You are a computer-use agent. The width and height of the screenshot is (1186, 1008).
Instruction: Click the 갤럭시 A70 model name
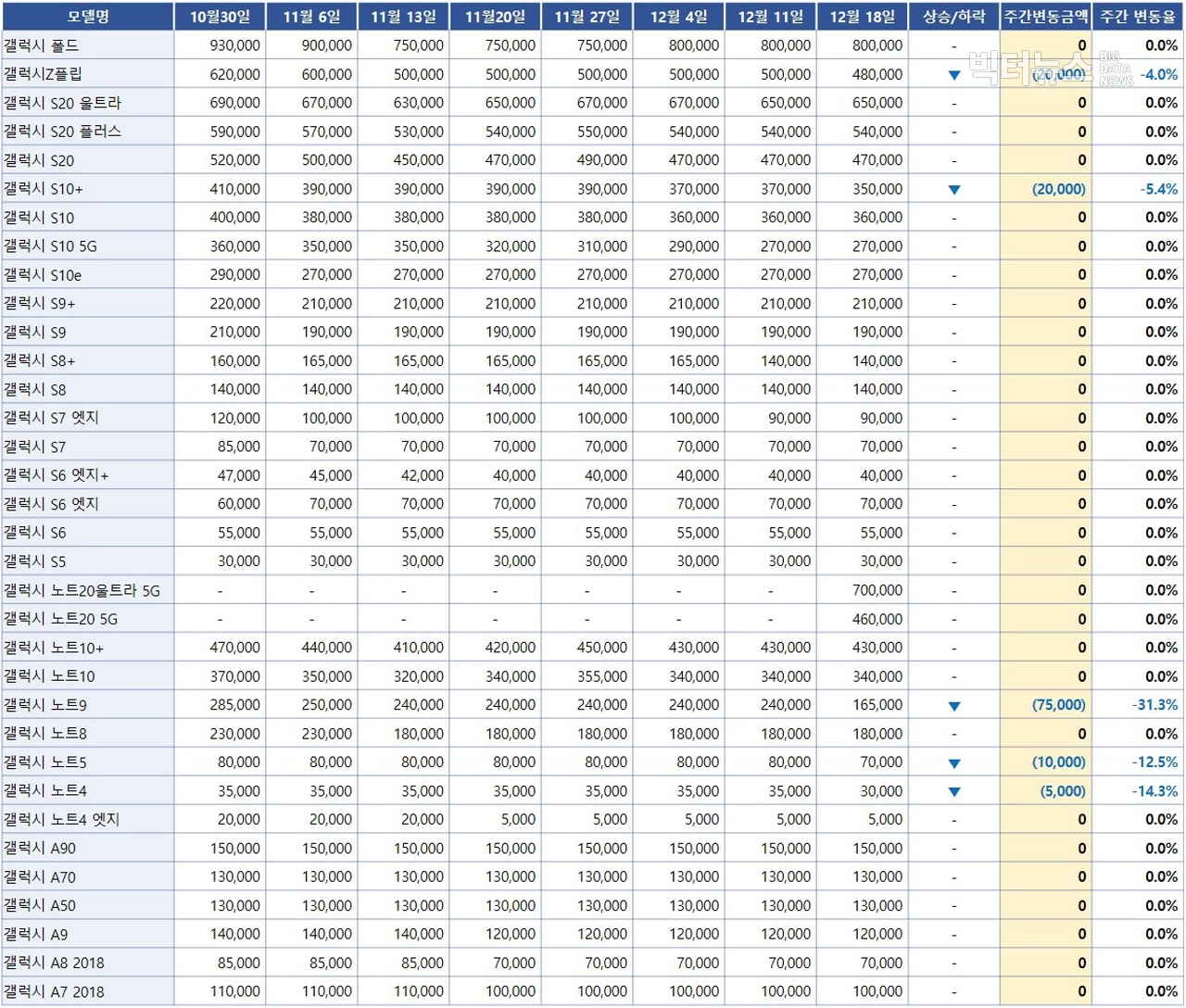[40, 877]
